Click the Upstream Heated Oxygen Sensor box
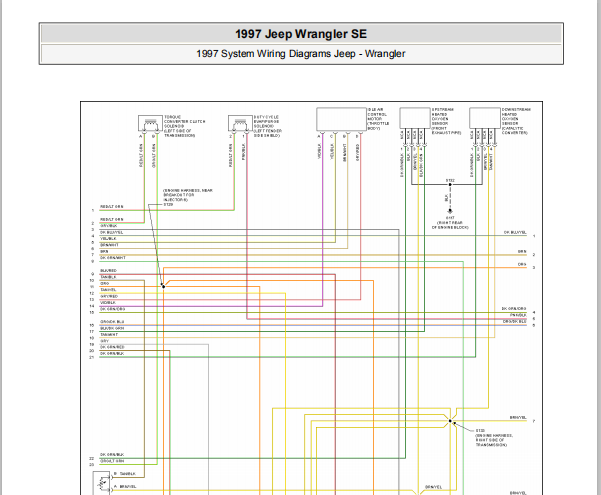Viewport: 601px width, 495px height. tap(415, 118)
